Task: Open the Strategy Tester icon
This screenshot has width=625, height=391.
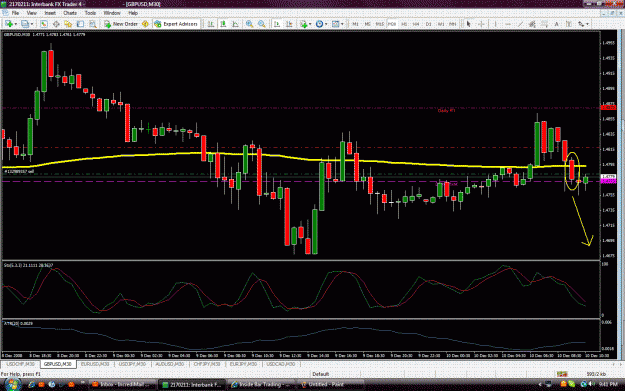Action: (x=93, y=24)
